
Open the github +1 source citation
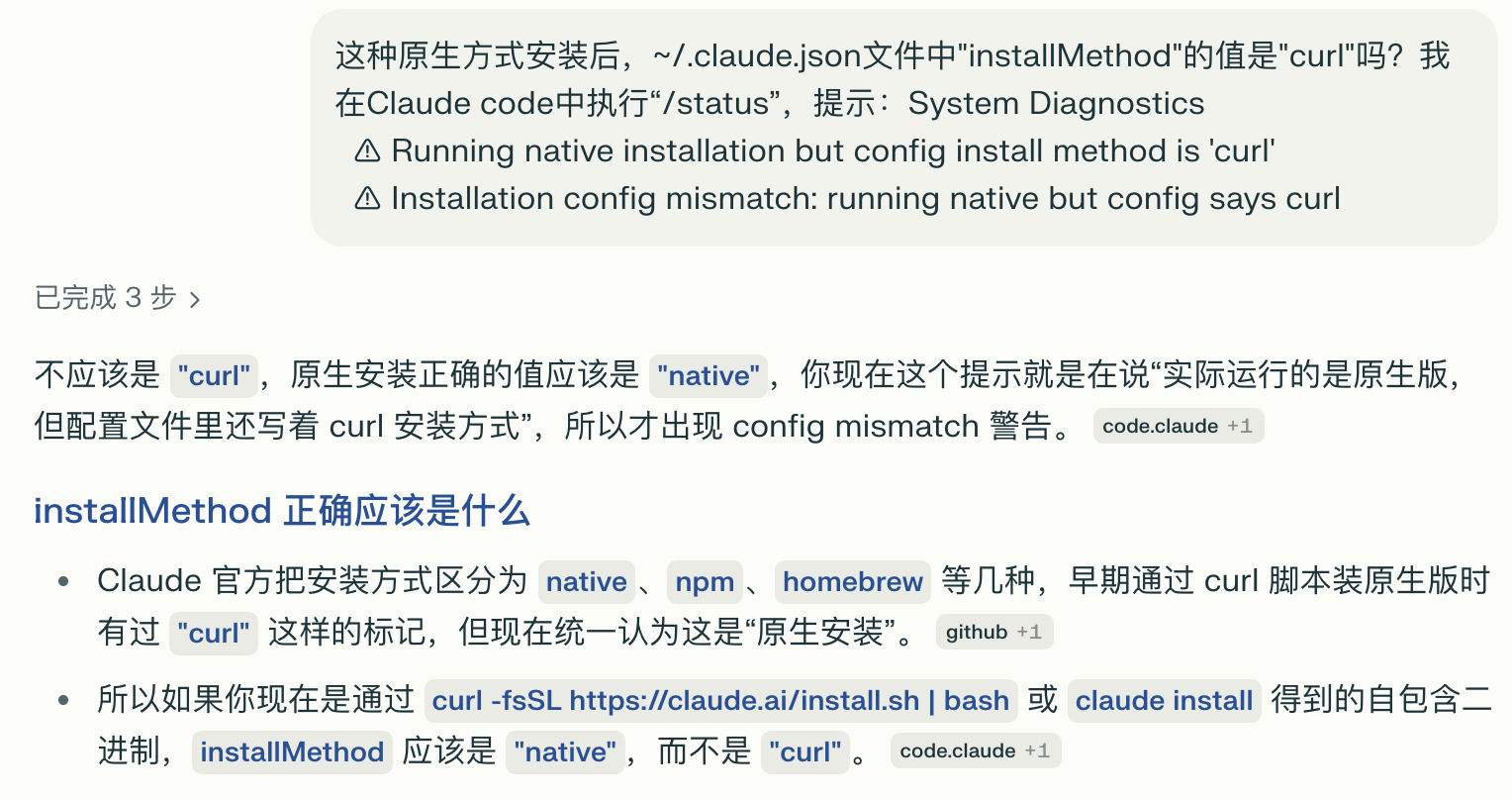pyautogui.click(x=993, y=633)
